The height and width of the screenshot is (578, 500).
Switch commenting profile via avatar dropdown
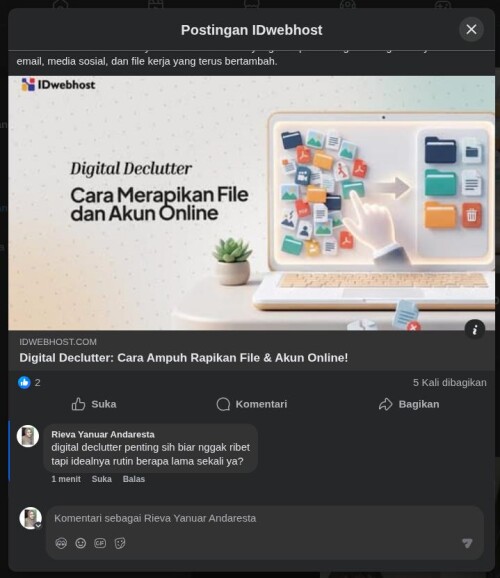point(31,518)
